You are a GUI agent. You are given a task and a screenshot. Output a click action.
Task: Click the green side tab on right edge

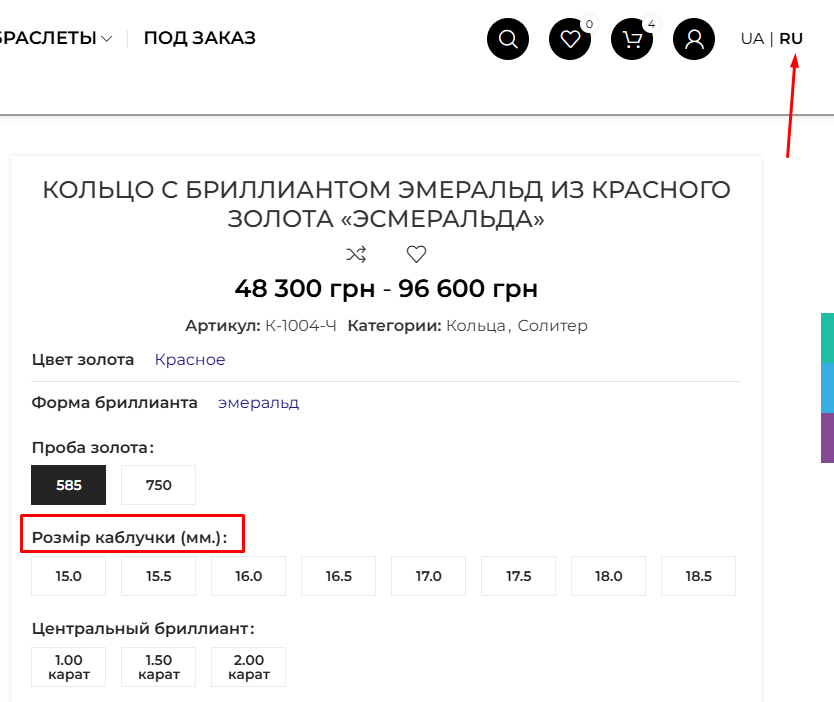827,338
